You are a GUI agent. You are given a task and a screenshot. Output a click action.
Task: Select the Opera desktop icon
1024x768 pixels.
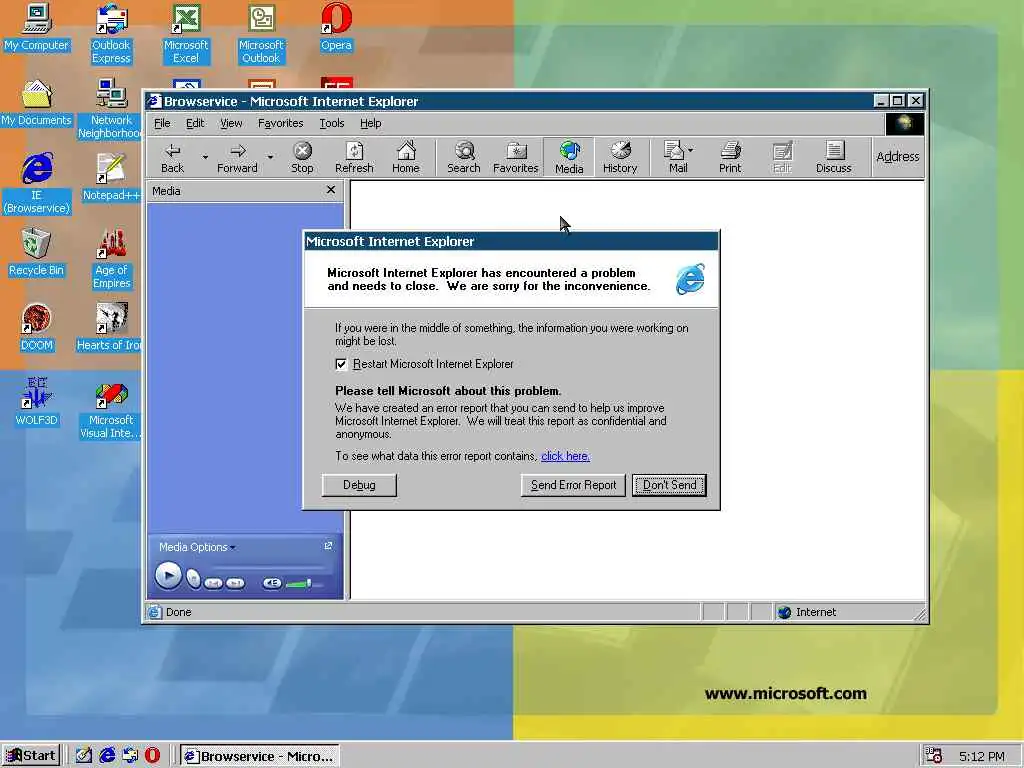336,27
